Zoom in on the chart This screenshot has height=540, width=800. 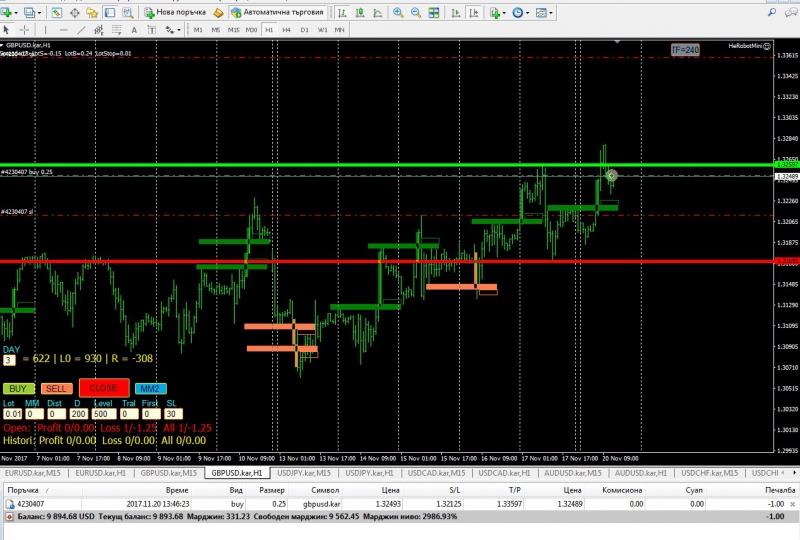[398, 12]
